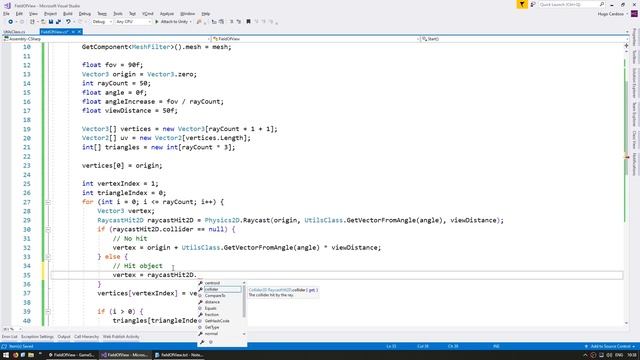Click the Save file toolbar icon
640x360 pixels.
coord(51,22)
